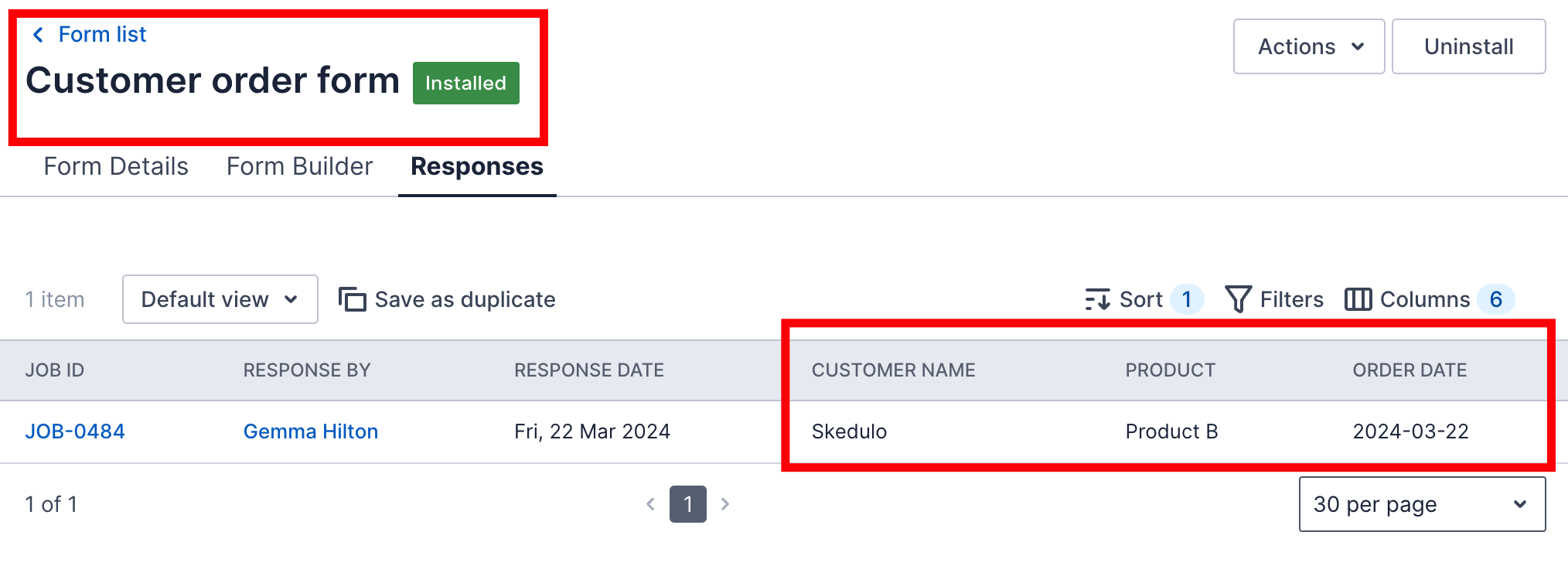Image resolution: width=1568 pixels, height=583 pixels.
Task: Switch to the Form Details tab
Action: click(x=116, y=166)
